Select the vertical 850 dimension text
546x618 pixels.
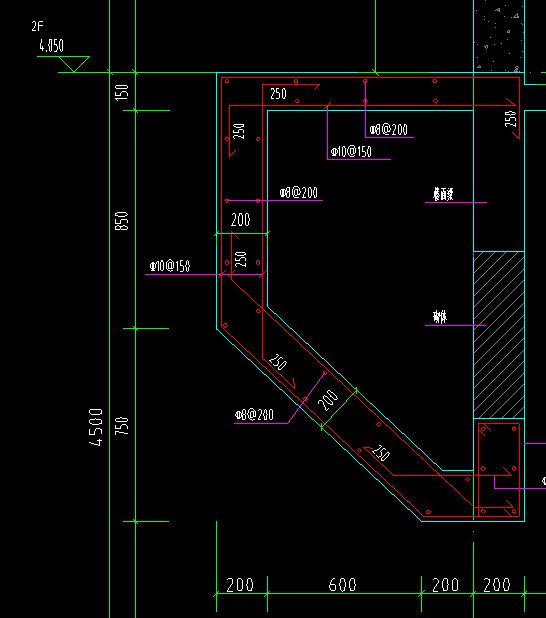tap(122, 221)
